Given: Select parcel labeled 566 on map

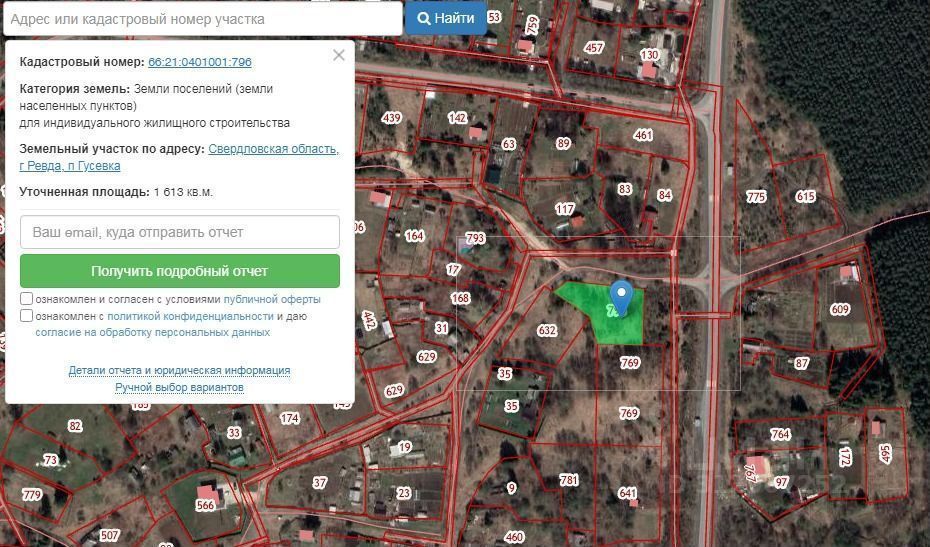Looking at the screenshot, I should coord(205,505).
